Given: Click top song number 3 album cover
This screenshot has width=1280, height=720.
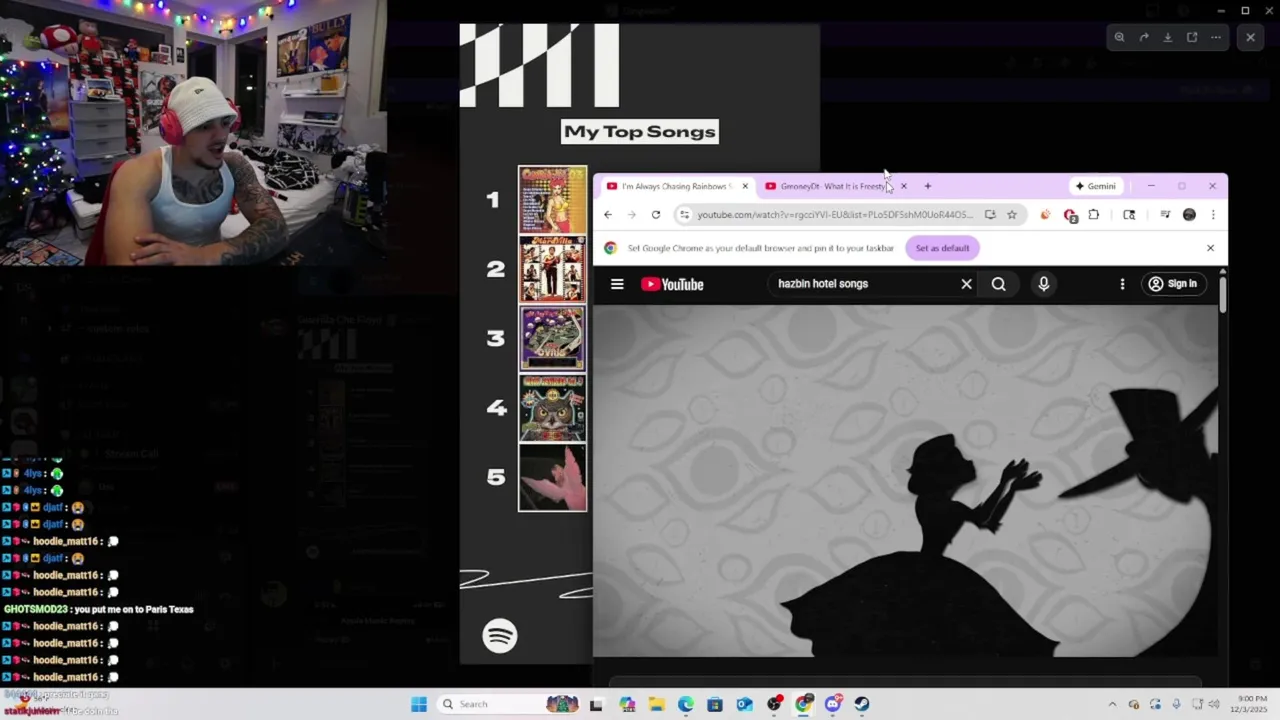Looking at the screenshot, I should [x=552, y=338].
